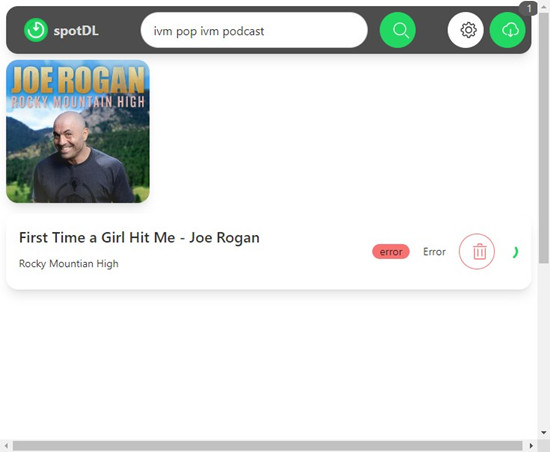Click the green search magnifier button

coord(397,30)
